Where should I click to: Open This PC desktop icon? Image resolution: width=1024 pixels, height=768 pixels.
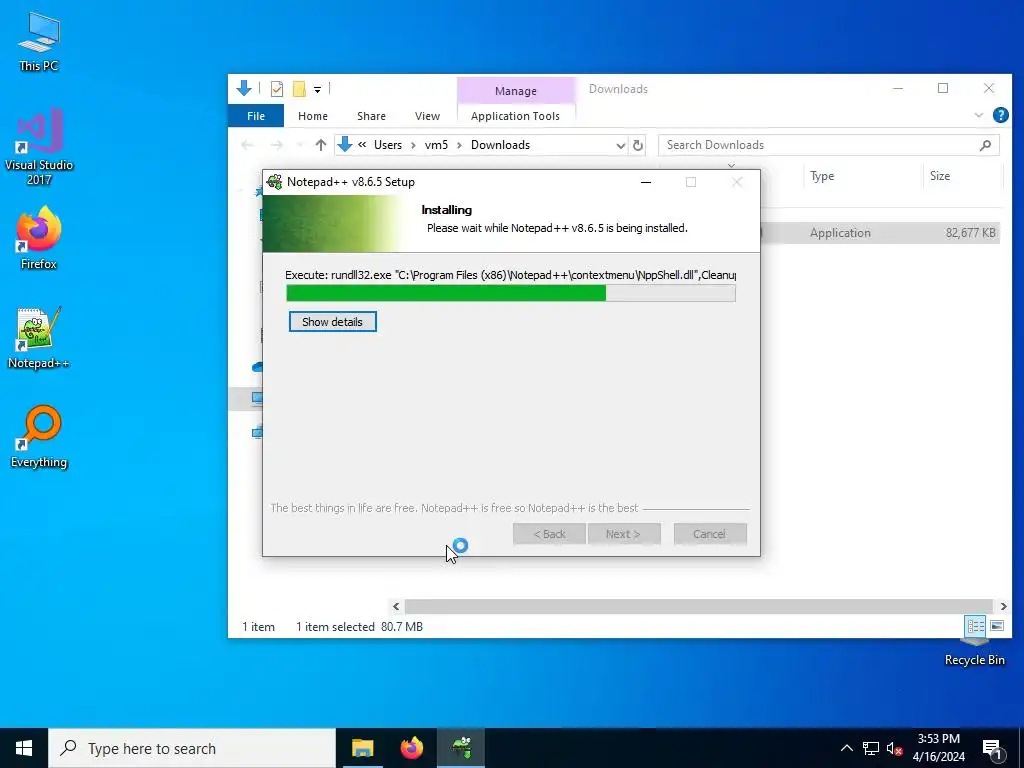tap(39, 40)
